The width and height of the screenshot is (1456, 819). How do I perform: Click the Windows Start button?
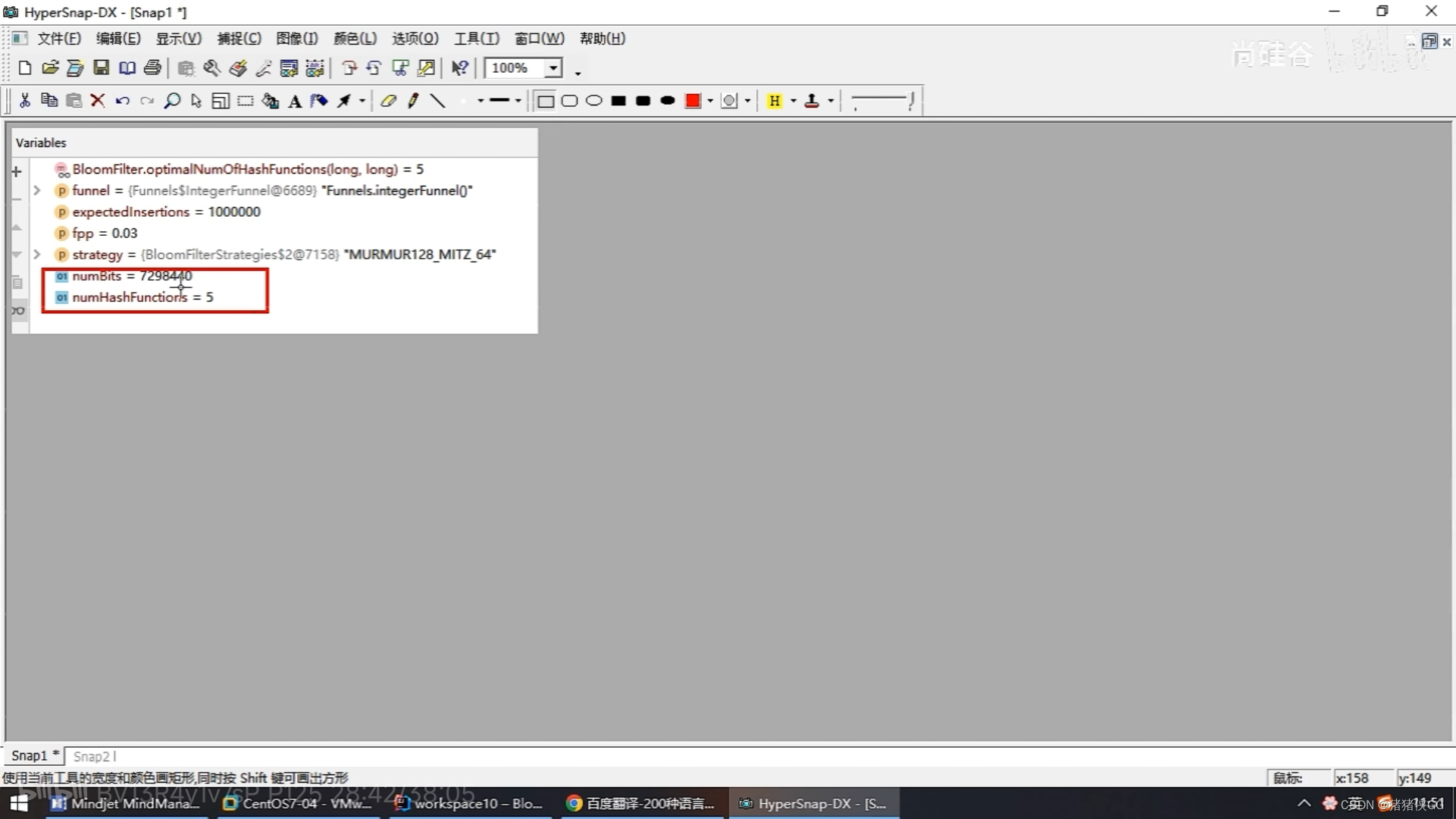click(x=19, y=803)
